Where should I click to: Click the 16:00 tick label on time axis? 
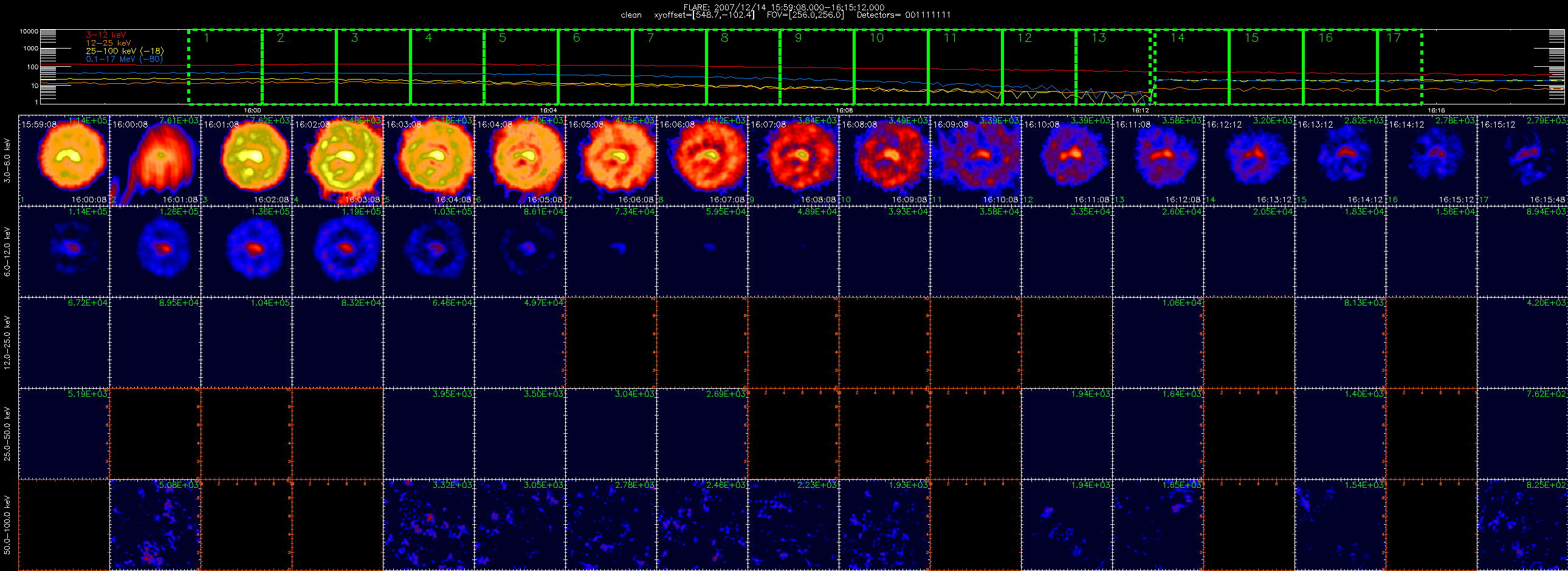point(252,110)
